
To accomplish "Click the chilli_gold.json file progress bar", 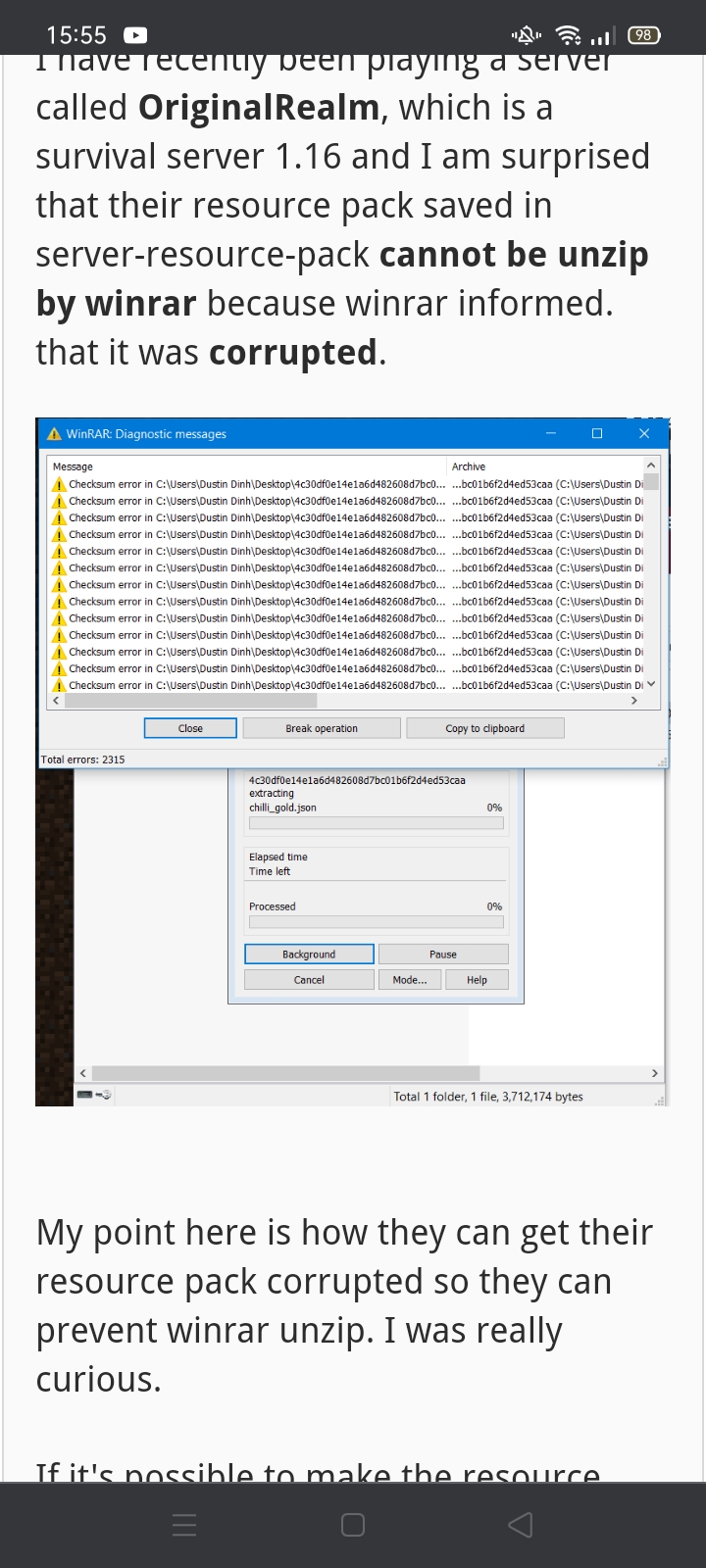I will pos(377,823).
